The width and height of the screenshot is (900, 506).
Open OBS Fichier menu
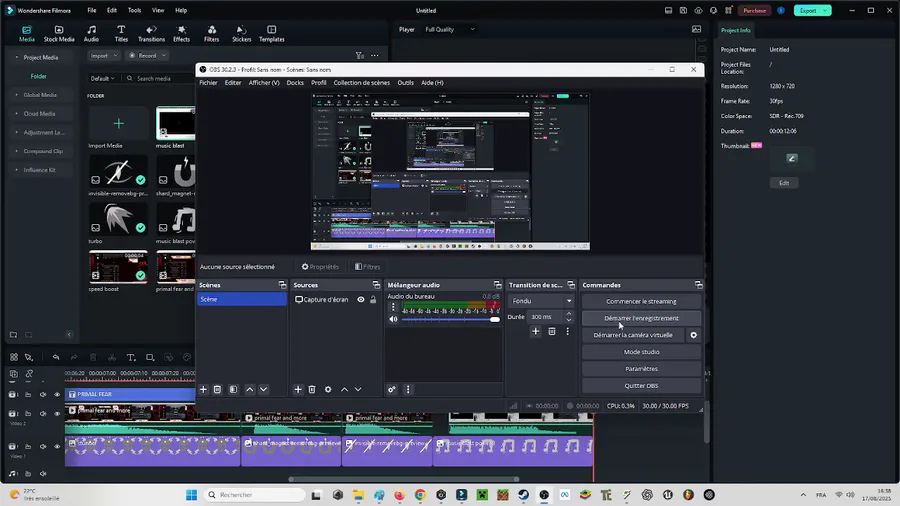pyautogui.click(x=208, y=83)
